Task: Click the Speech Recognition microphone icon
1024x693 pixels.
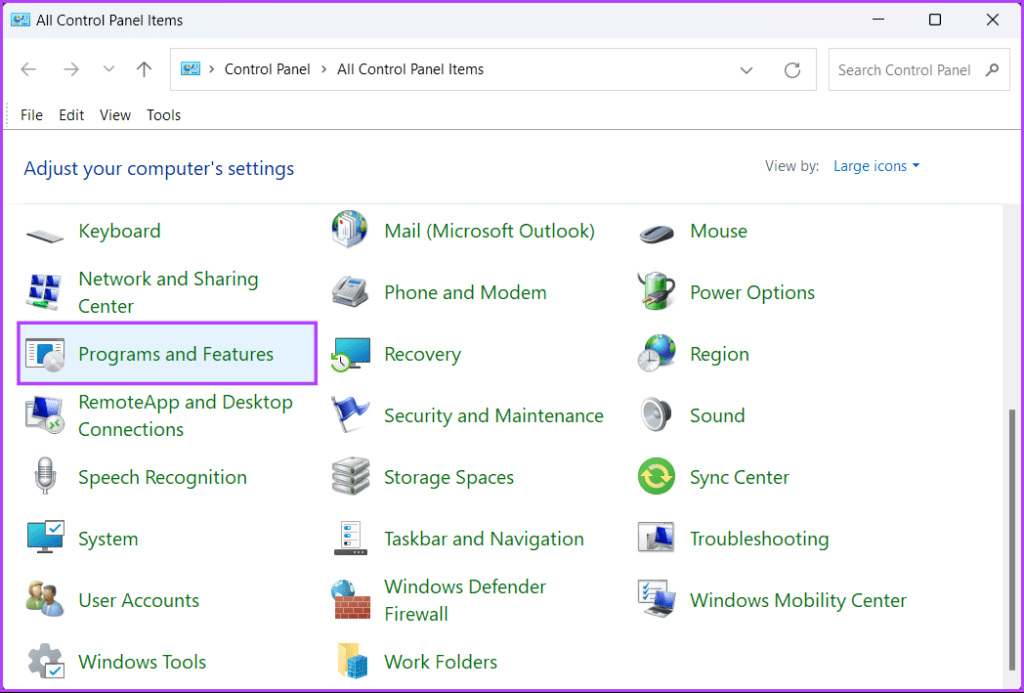Action: click(45, 477)
